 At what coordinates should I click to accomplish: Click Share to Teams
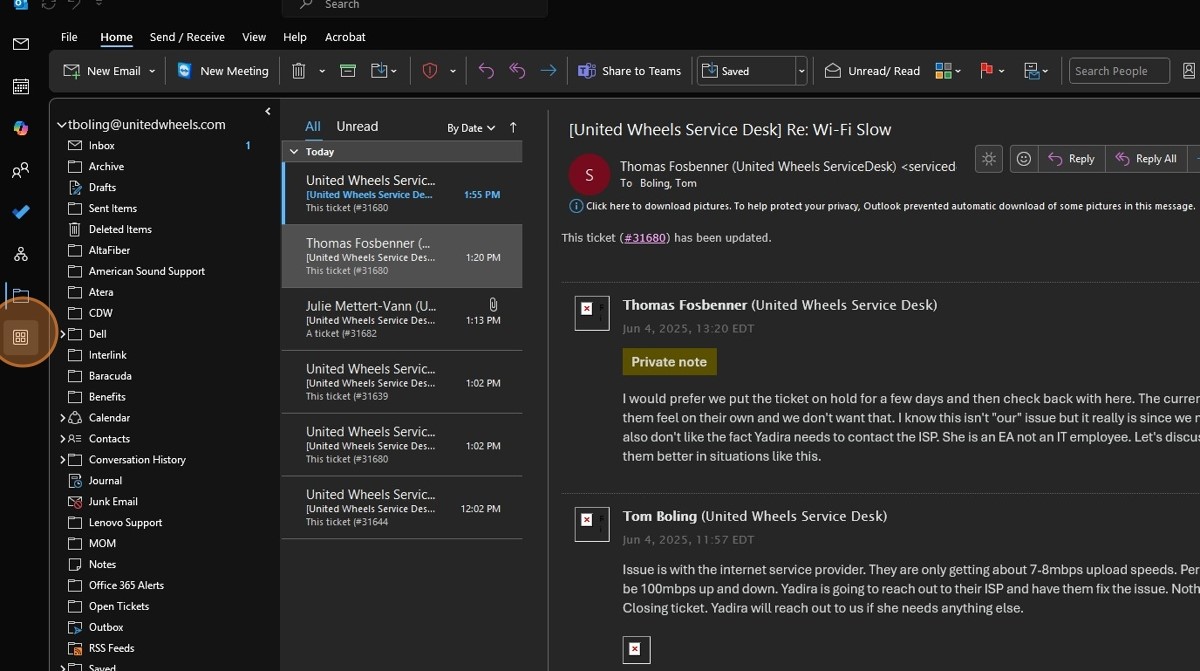tap(630, 71)
